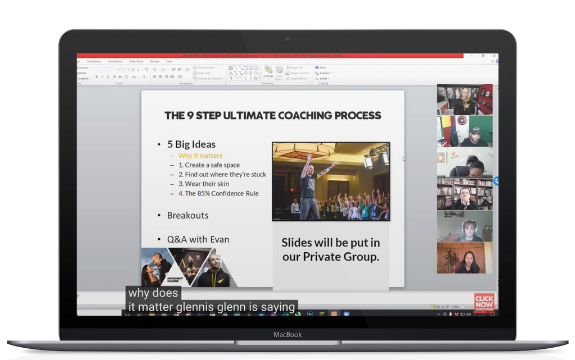This screenshot has height=360, width=575.
Task: Click the Convert to SmartArt icon
Action: coord(208,78)
